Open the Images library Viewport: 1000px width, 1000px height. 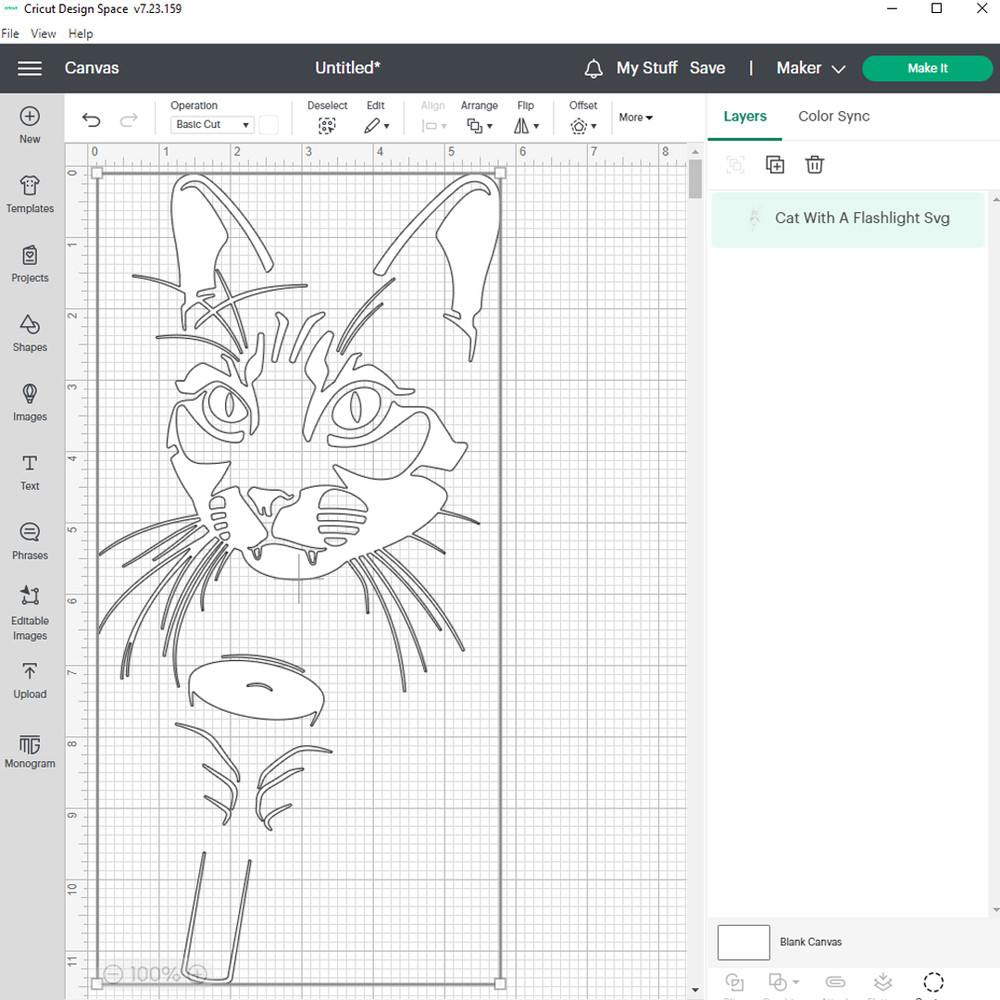pos(30,402)
